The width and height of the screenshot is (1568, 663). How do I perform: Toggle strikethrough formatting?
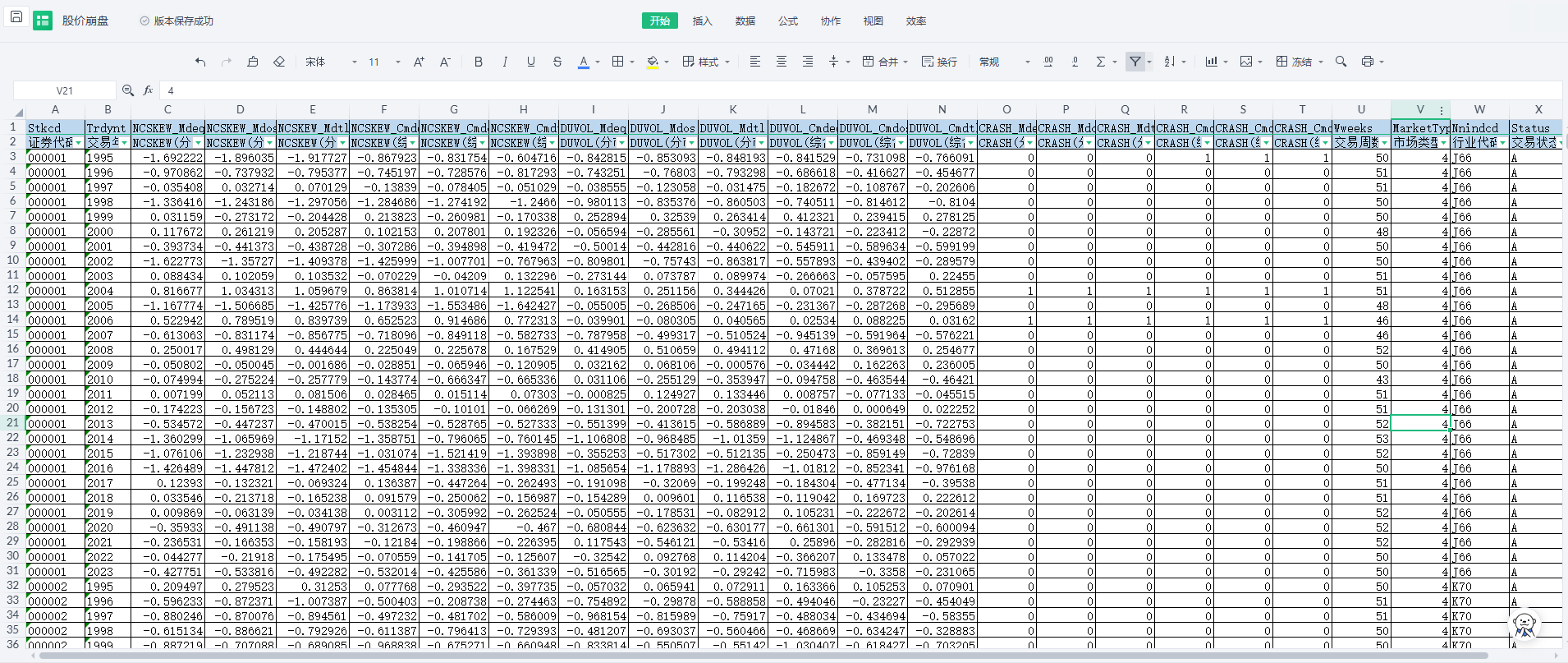pos(557,62)
